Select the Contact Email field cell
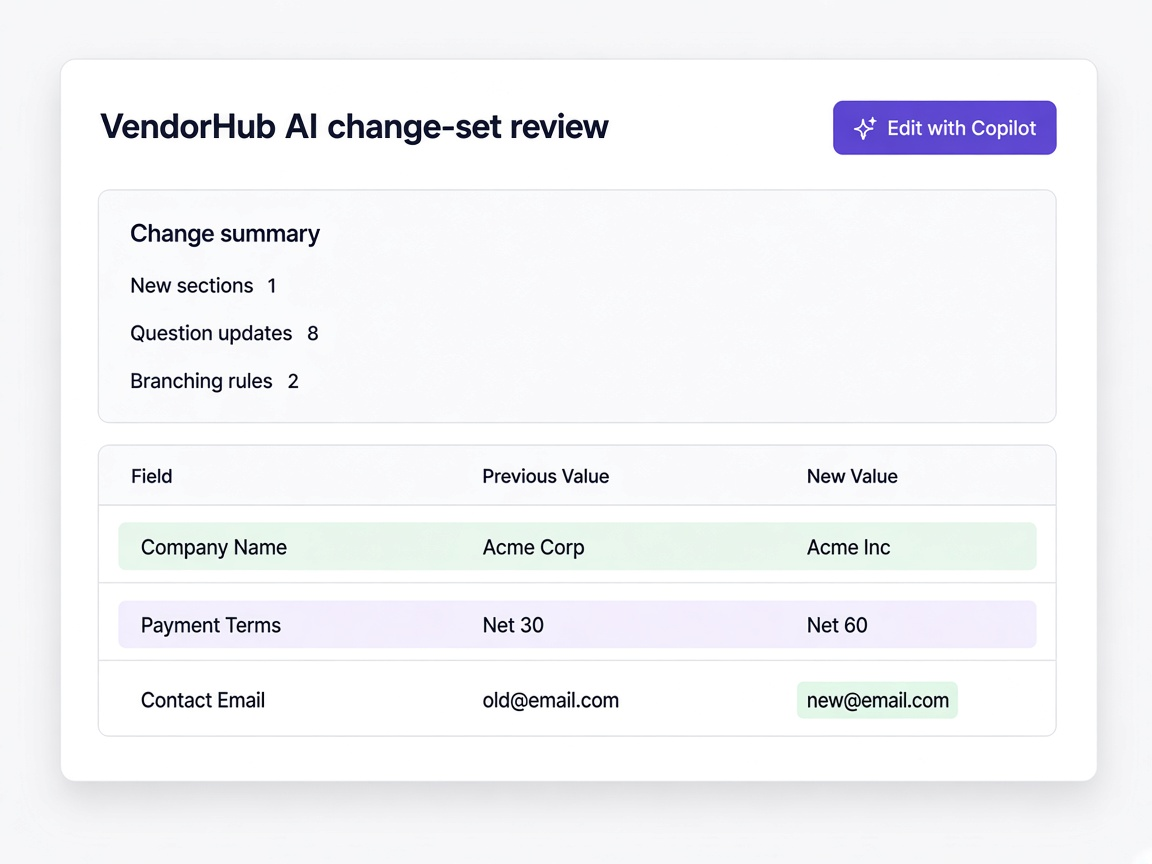This screenshot has height=864, width=1152. coord(203,700)
